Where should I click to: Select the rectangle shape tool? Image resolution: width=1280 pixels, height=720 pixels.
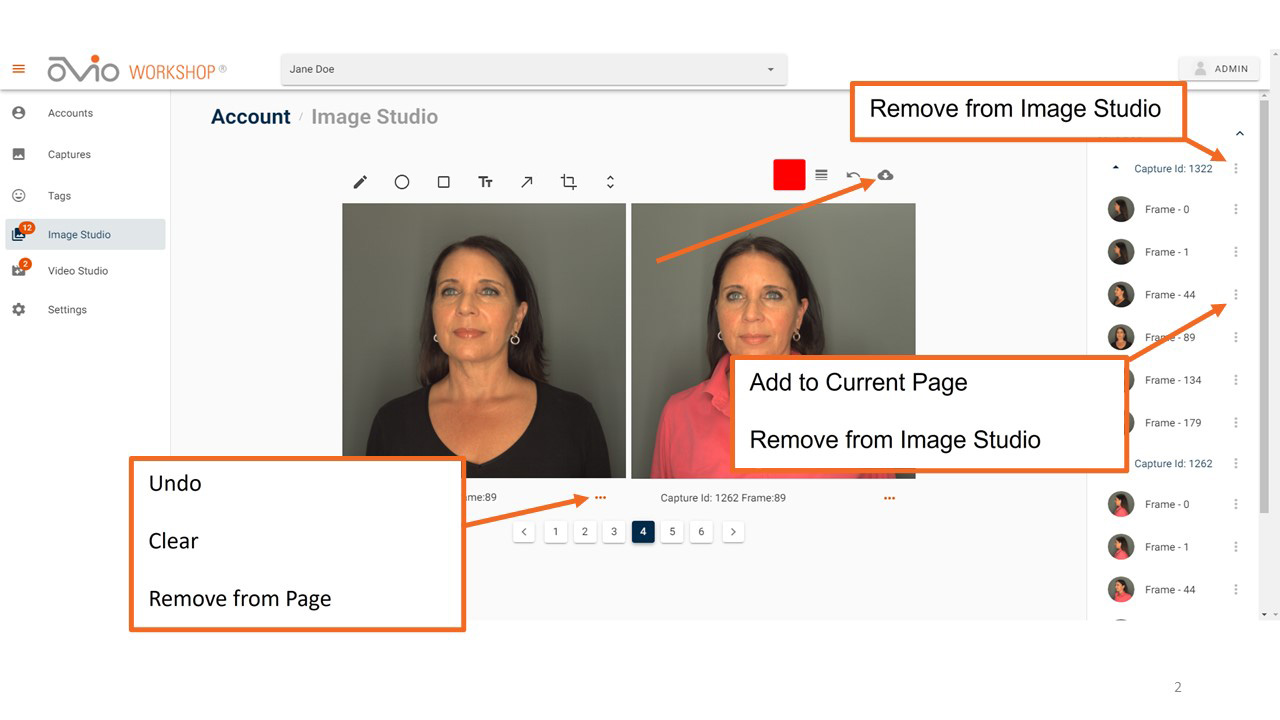pyautogui.click(x=444, y=182)
